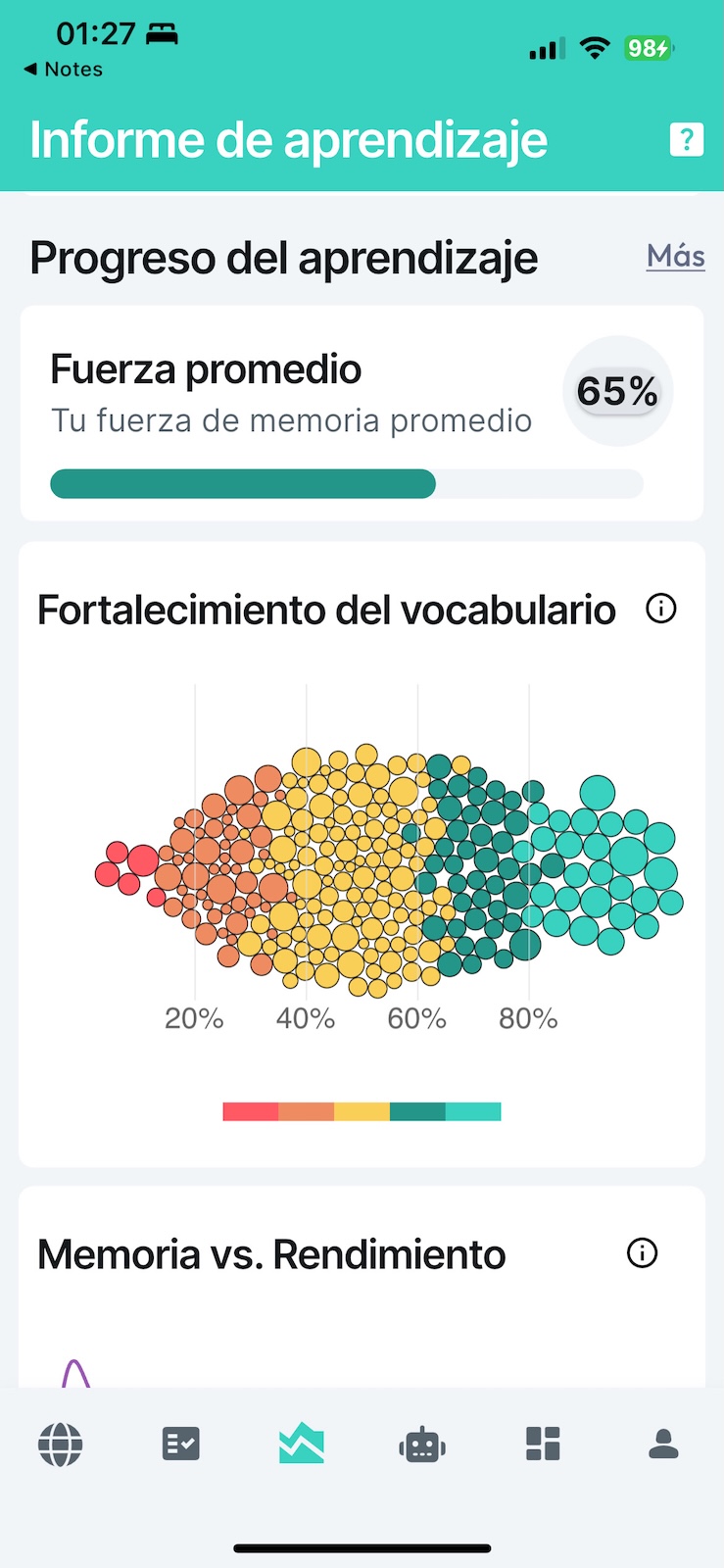Select the red legend color swatch
Image resolution: width=724 pixels, height=1568 pixels.
251,1111
